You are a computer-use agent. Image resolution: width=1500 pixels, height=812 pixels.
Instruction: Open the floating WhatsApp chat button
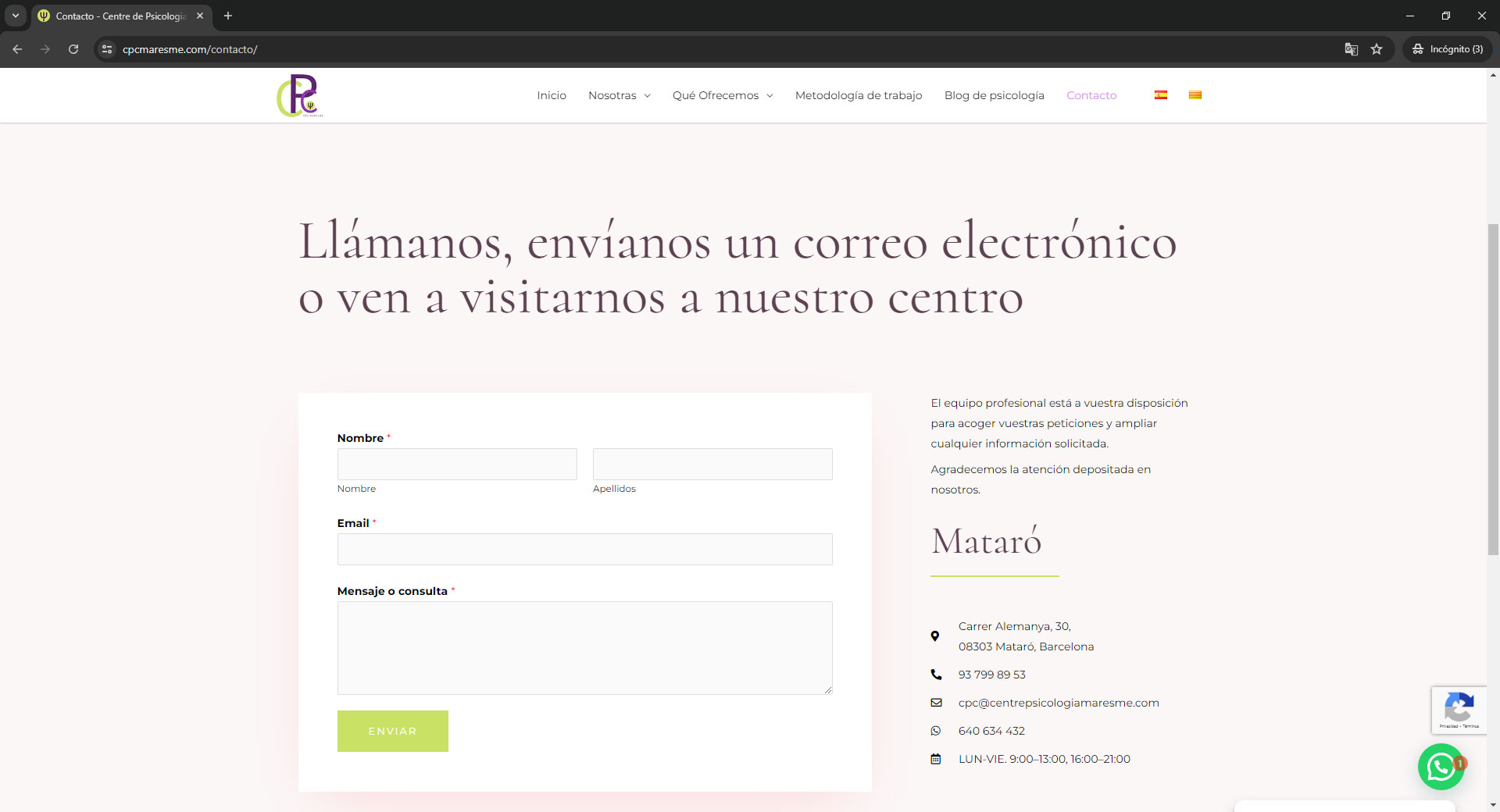point(1440,767)
